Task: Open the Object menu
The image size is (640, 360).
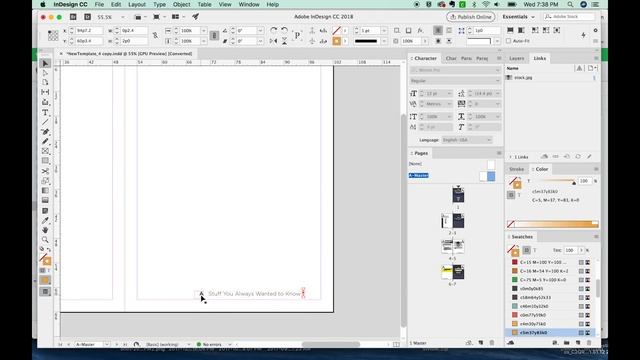Action: (x=181, y=4)
